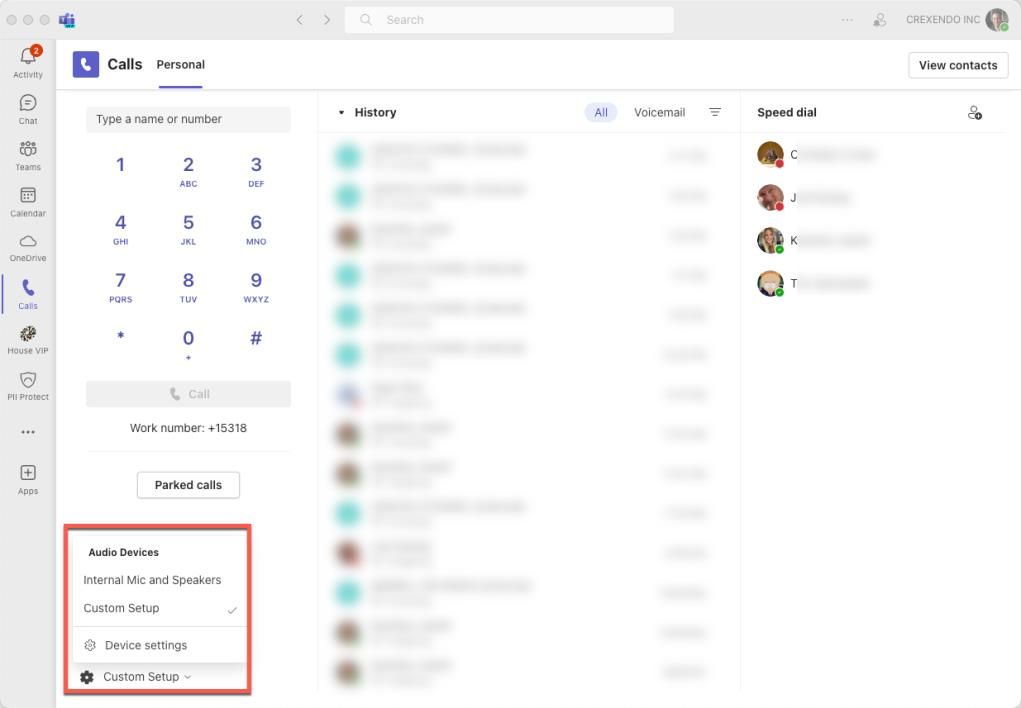The height and width of the screenshot is (708, 1021).
Task: Open the PII Protect app
Action: (28, 387)
